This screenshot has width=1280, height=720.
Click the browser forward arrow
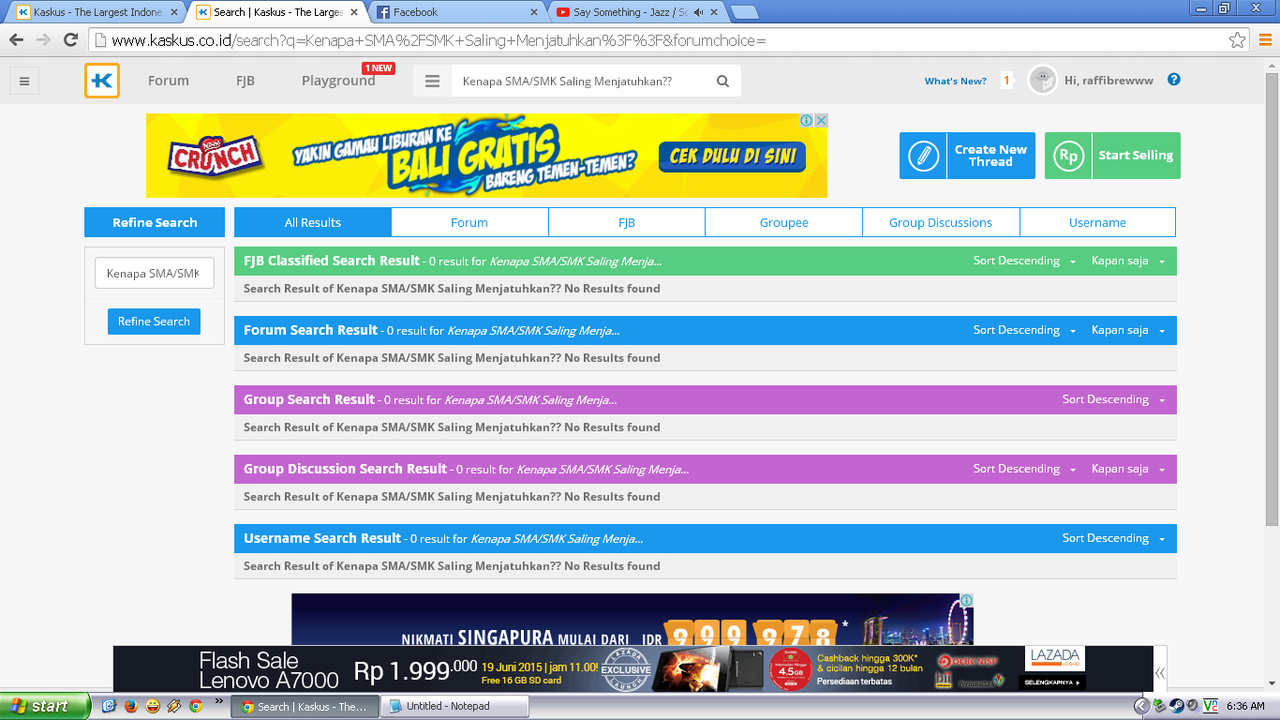pyautogui.click(x=43, y=40)
